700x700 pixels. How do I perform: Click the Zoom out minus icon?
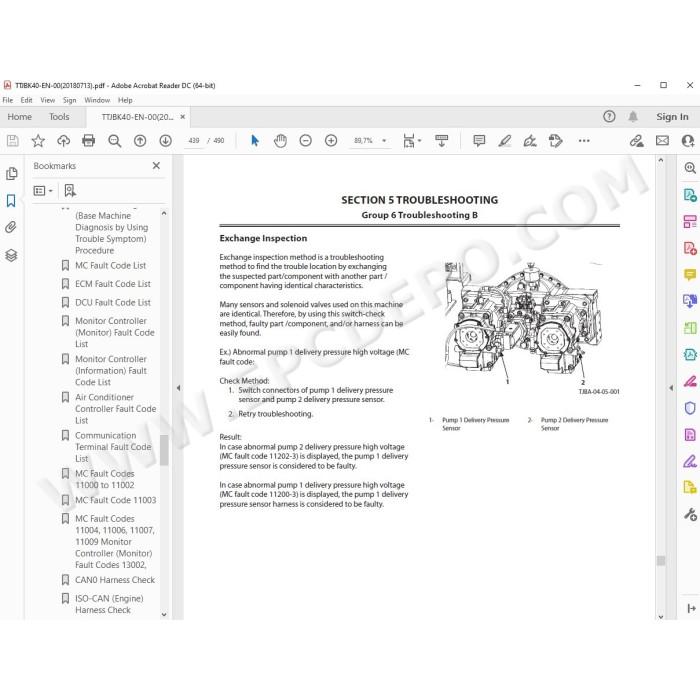305,141
